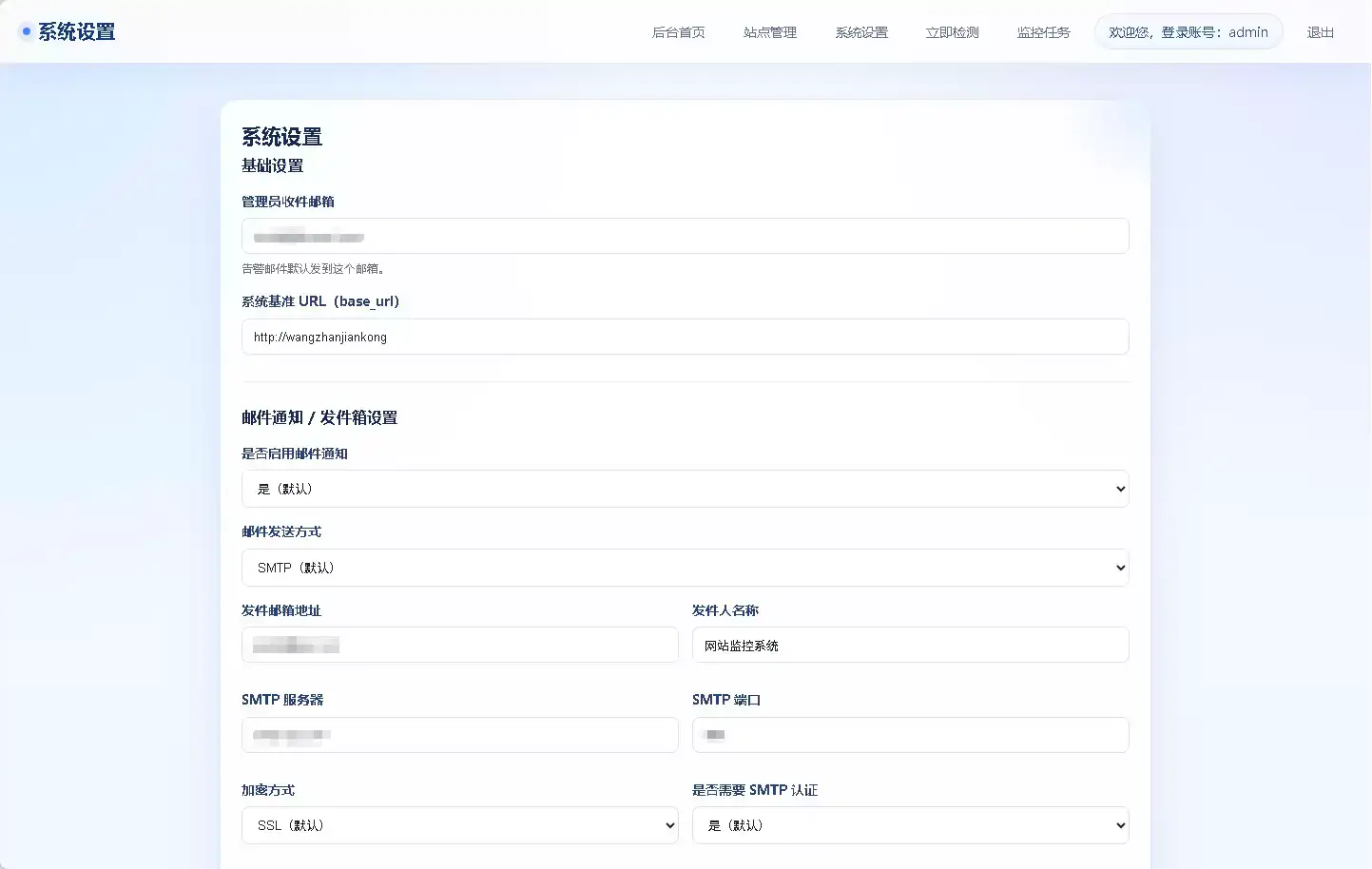The height and width of the screenshot is (869, 1372).
Task: Open the 邮件发送方式 dropdown showing SMTP
Action: point(685,567)
